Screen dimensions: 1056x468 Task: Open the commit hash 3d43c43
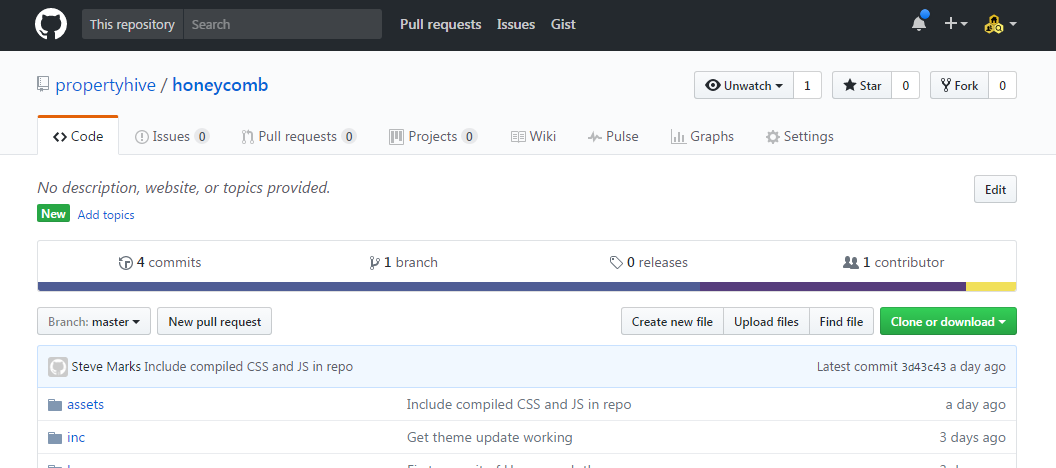point(923,367)
